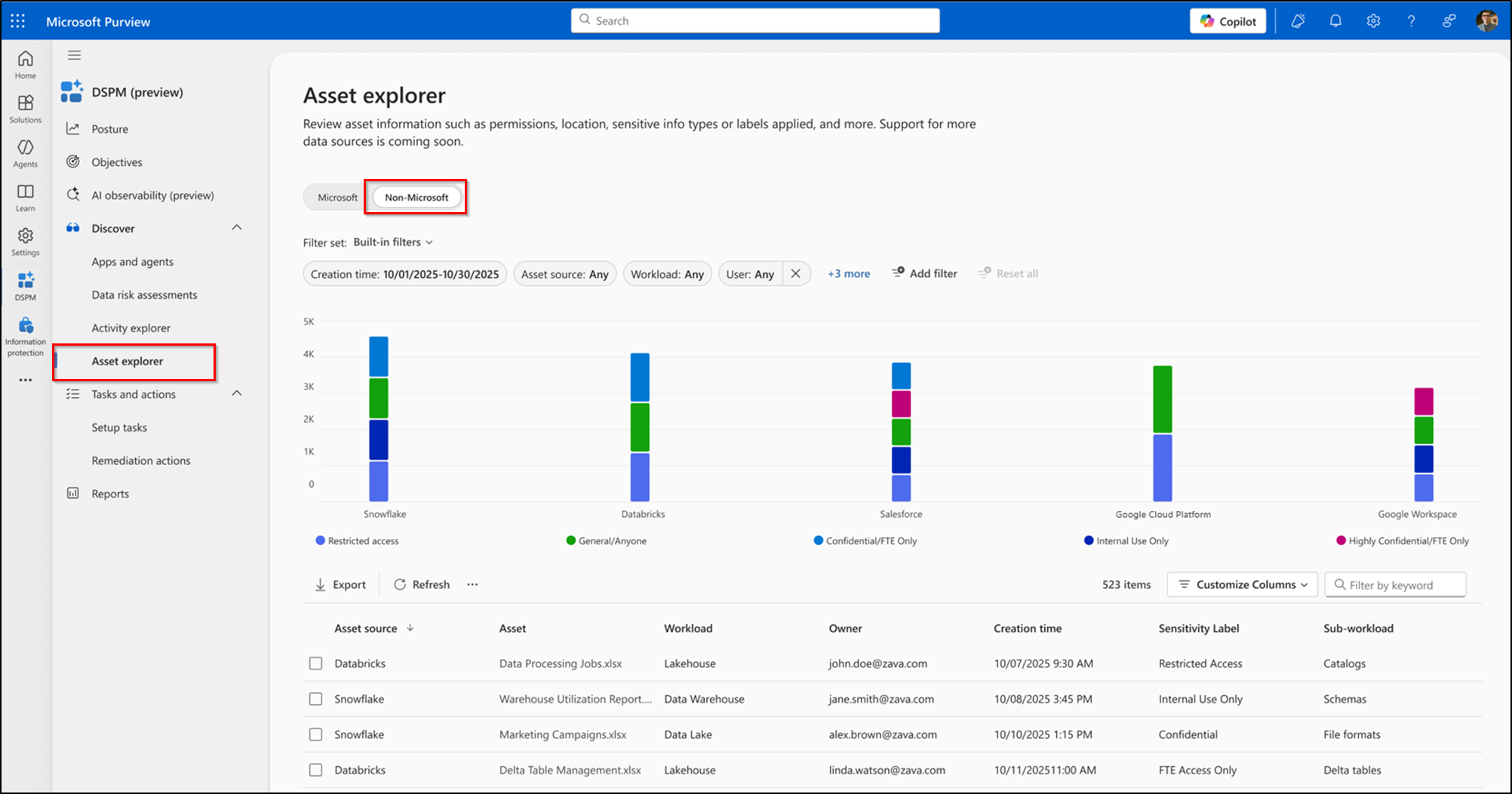Open the DSPM section in the left rail

tap(25, 287)
